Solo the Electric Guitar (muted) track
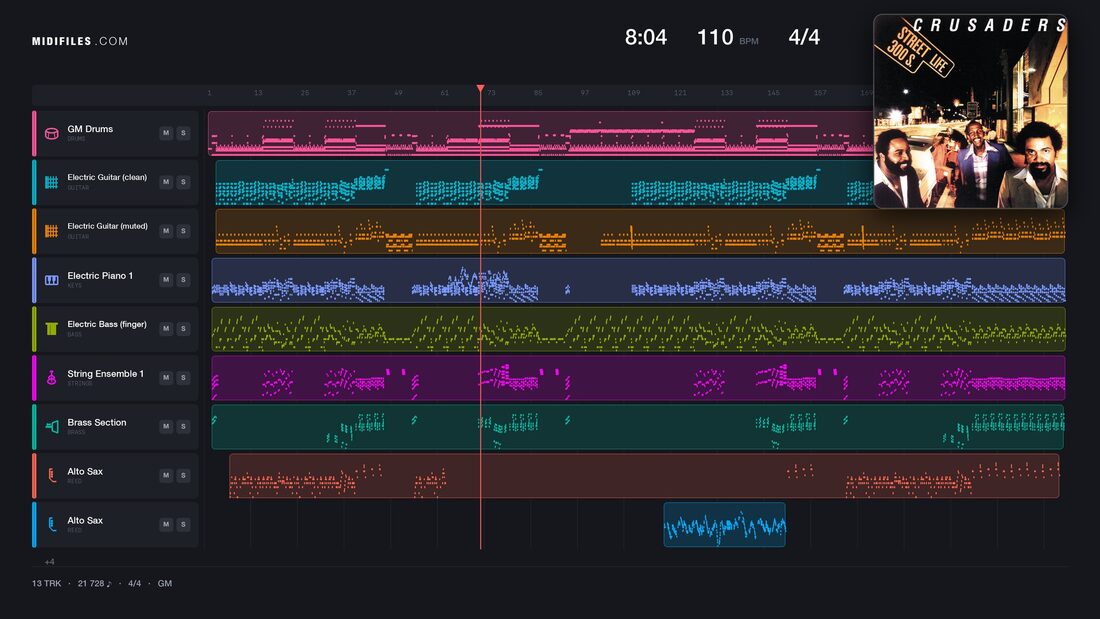The height and width of the screenshot is (619, 1100). click(x=183, y=231)
